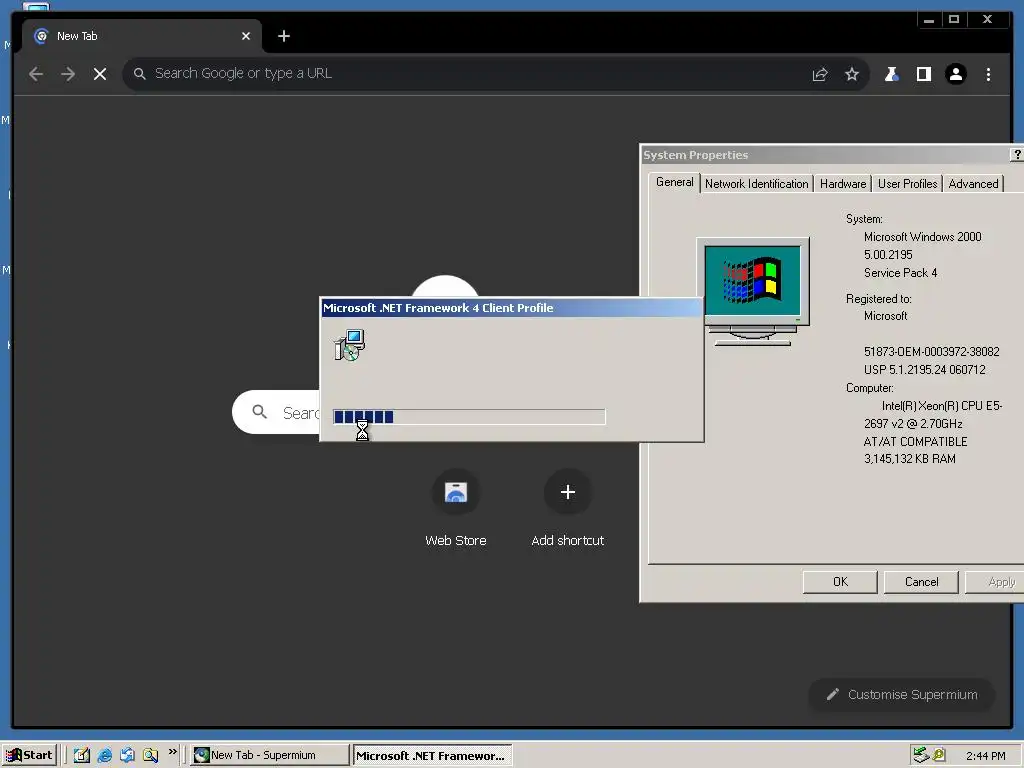Open the Advanced tab
This screenshot has height=768, width=1024.
coord(973,184)
